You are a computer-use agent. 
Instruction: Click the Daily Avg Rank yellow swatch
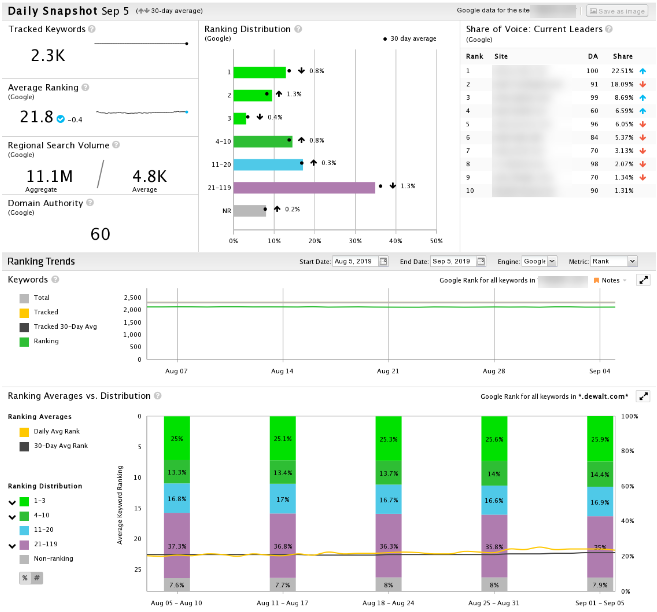pyautogui.click(x=24, y=433)
